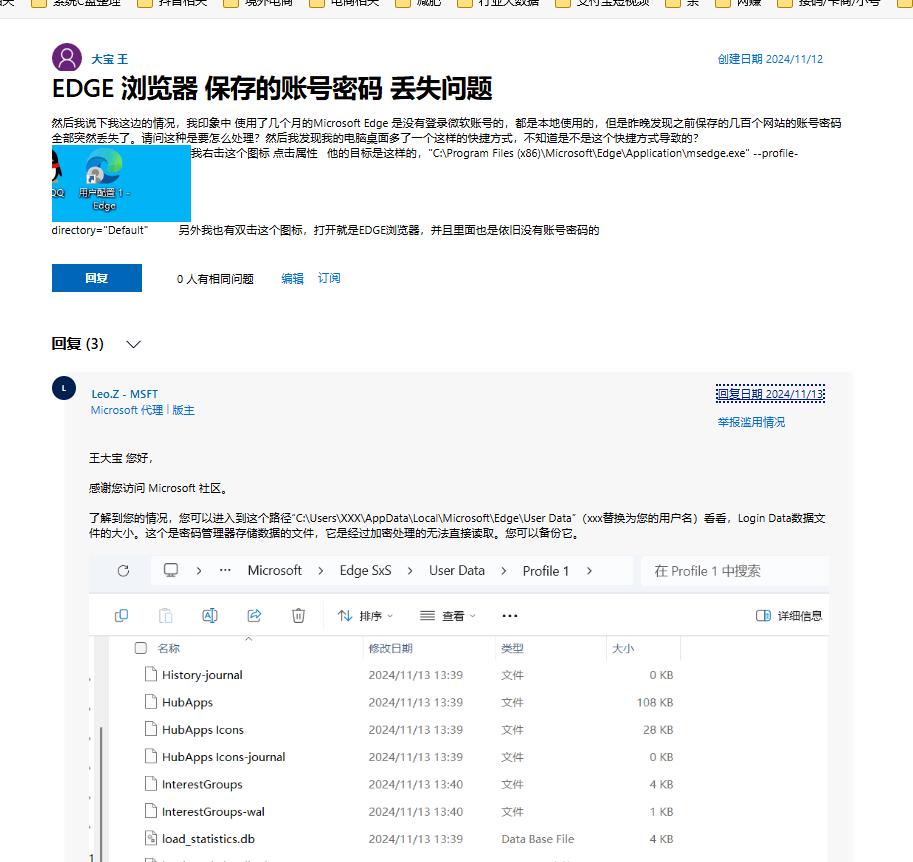Select the History-journal file row
Viewport: 913px width, 862px height.
click(409, 675)
